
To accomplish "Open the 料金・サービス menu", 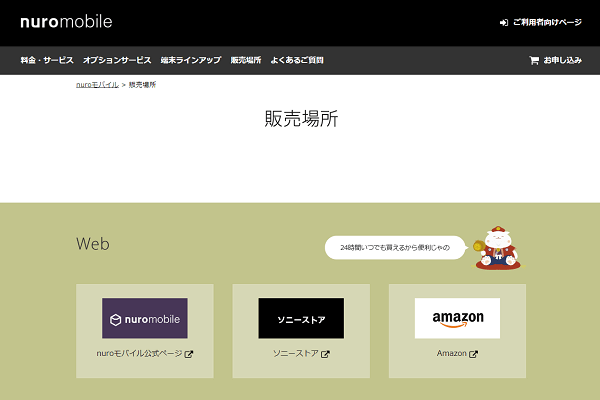I will 47,60.
